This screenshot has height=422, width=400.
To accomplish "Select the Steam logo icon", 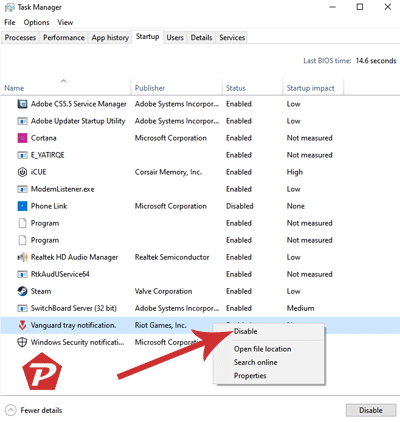I will 22,291.
